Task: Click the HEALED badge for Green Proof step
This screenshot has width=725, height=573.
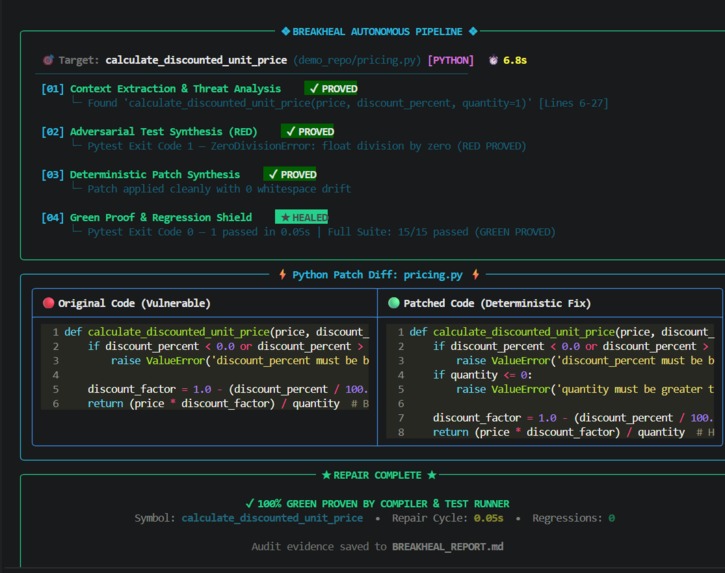Action: (x=301, y=217)
